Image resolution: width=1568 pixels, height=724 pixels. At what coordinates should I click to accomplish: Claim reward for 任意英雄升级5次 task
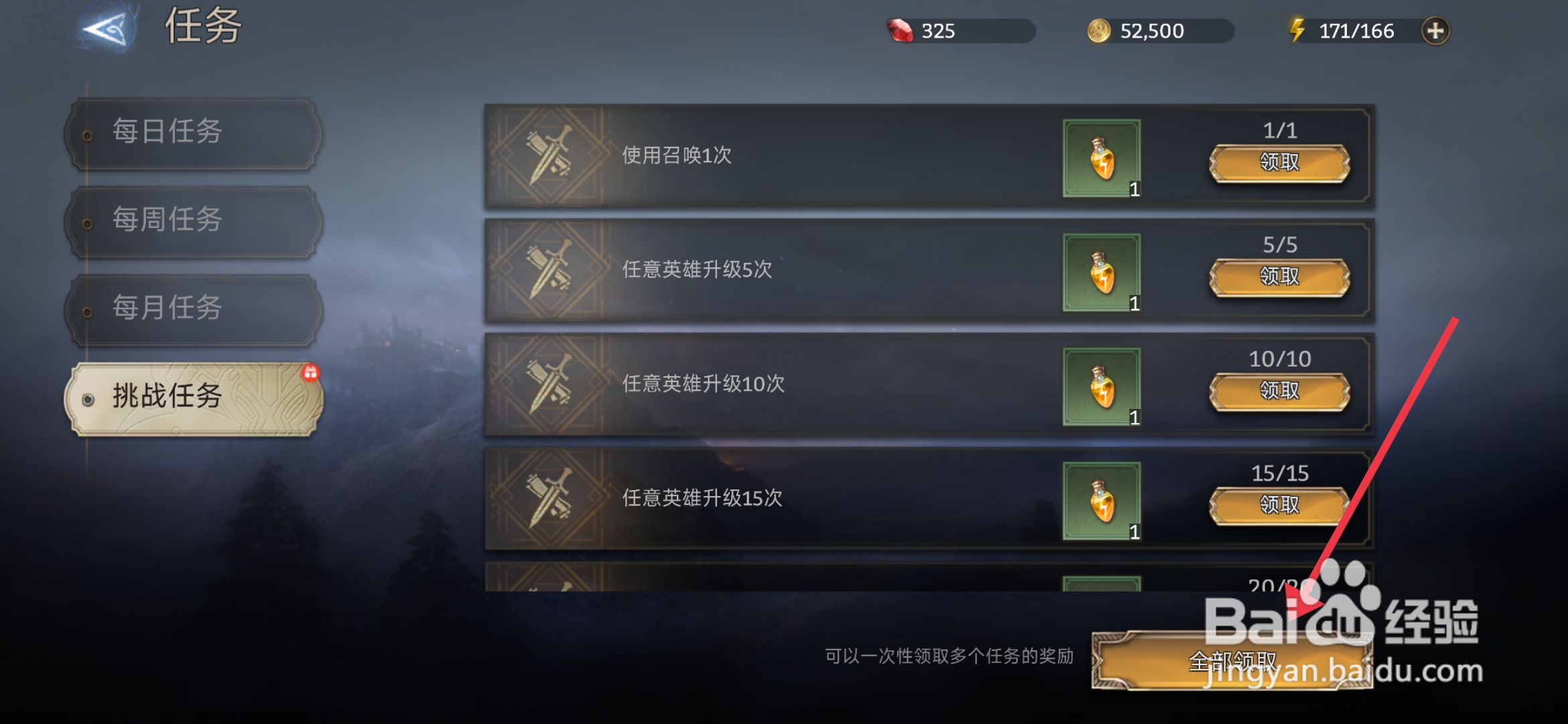(x=1279, y=277)
